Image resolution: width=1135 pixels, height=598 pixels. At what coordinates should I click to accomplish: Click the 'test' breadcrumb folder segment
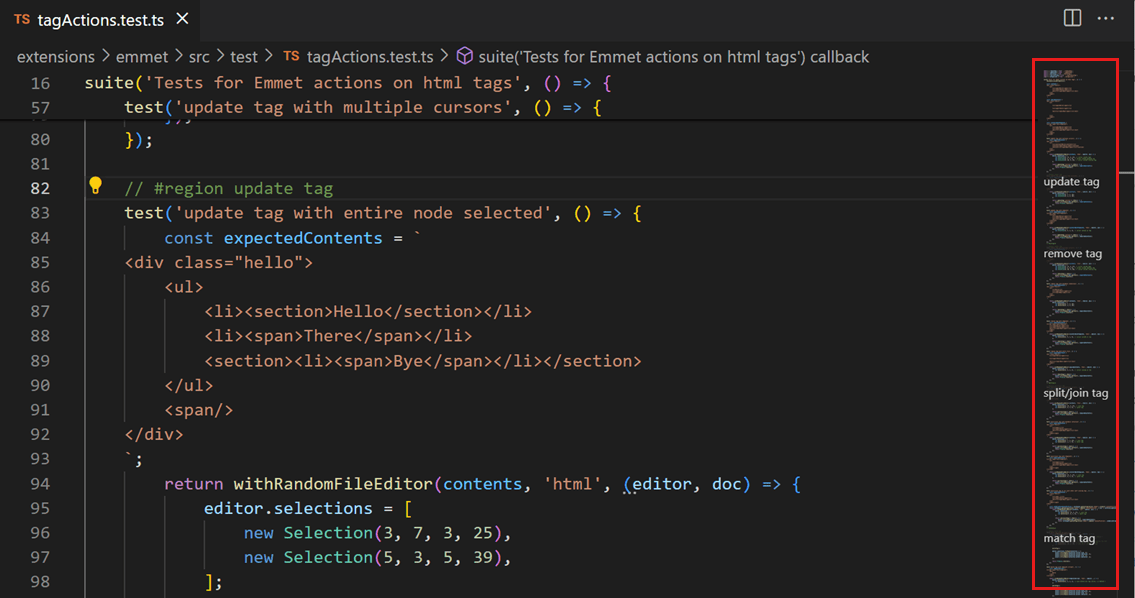244,57
